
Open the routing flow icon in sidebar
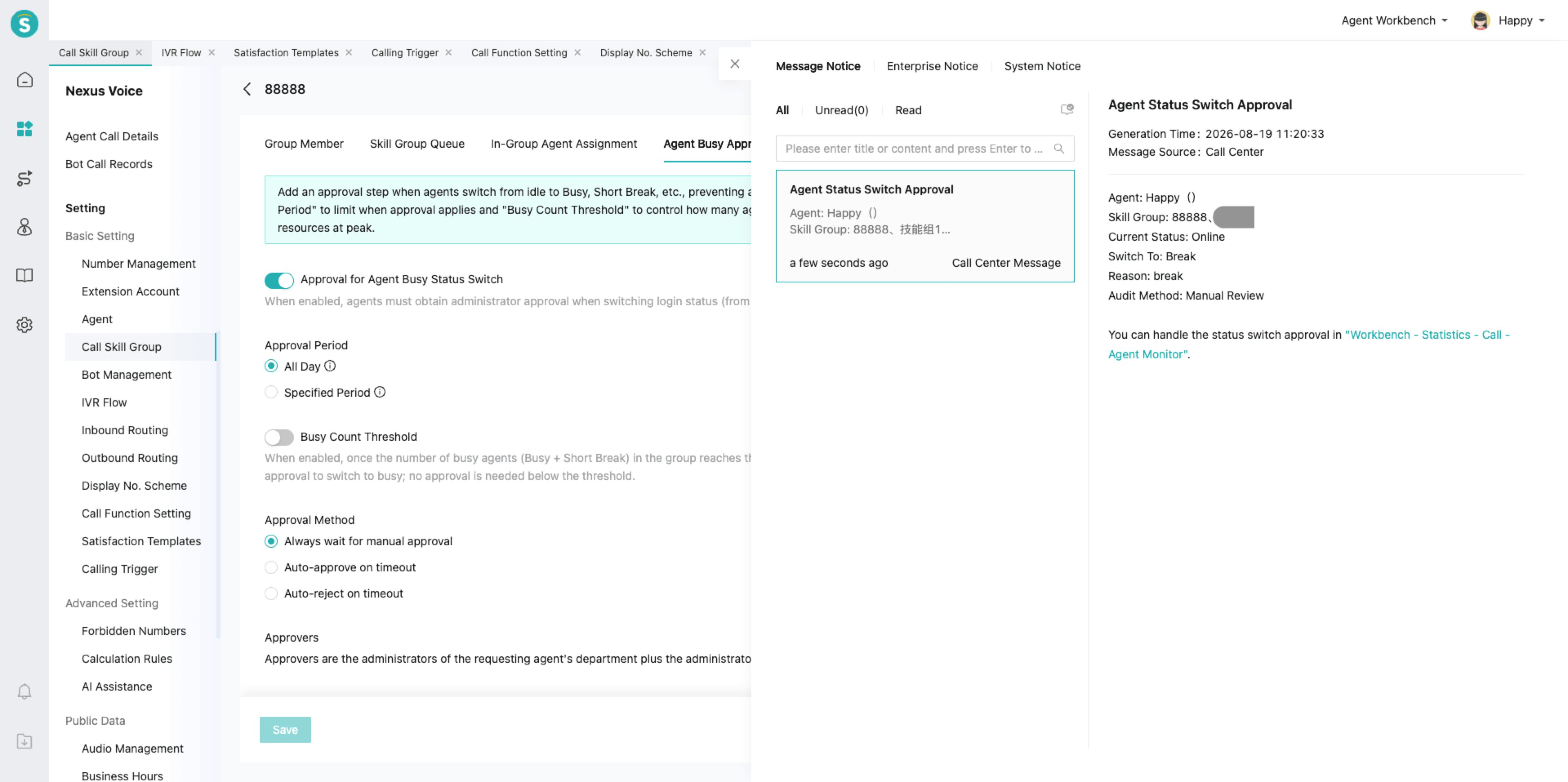24,178
